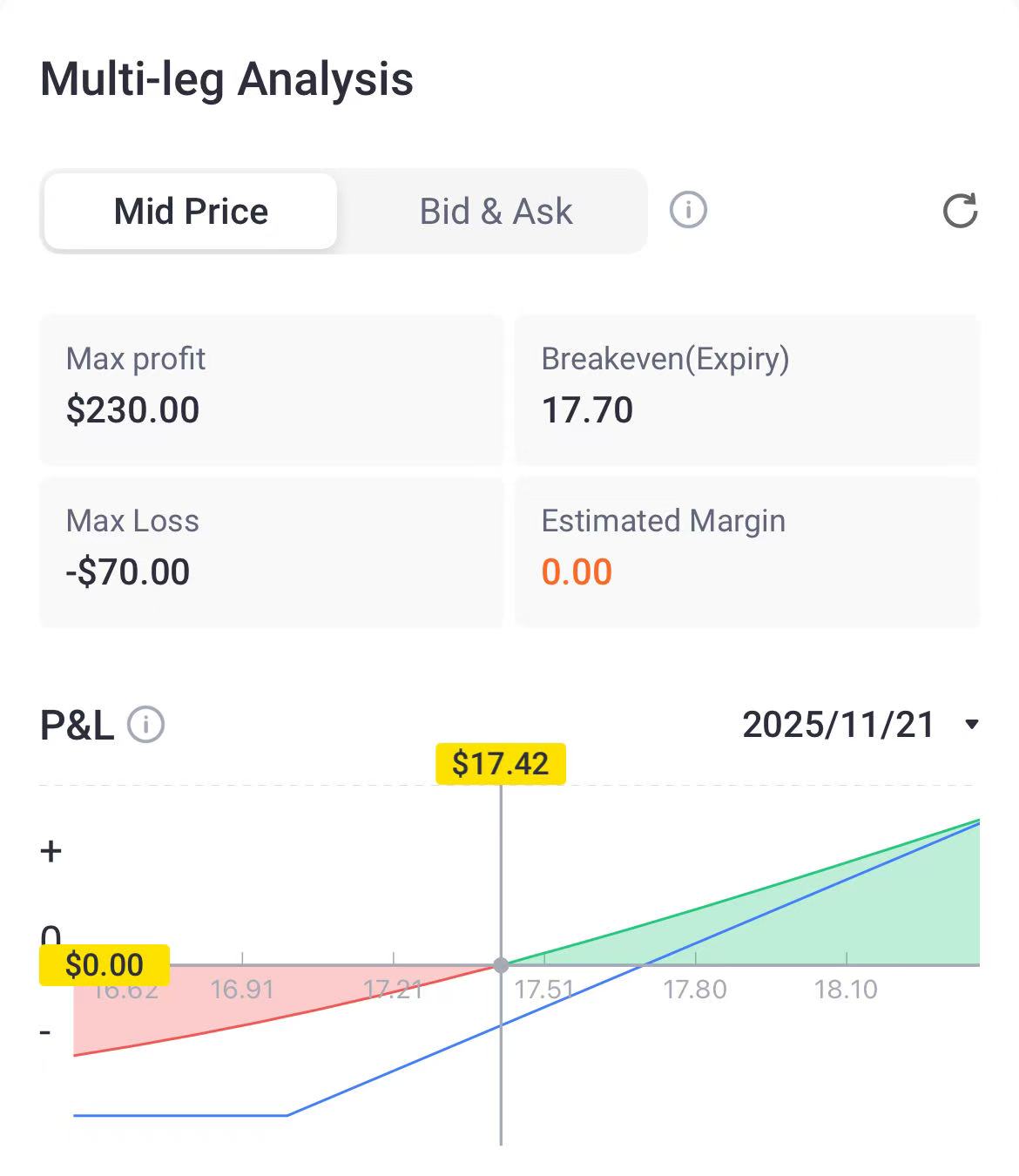The height and width of the screenshot is (1176, 1019).
Task: Click the dropdown caret next to the date
Action: coord(973,724)
